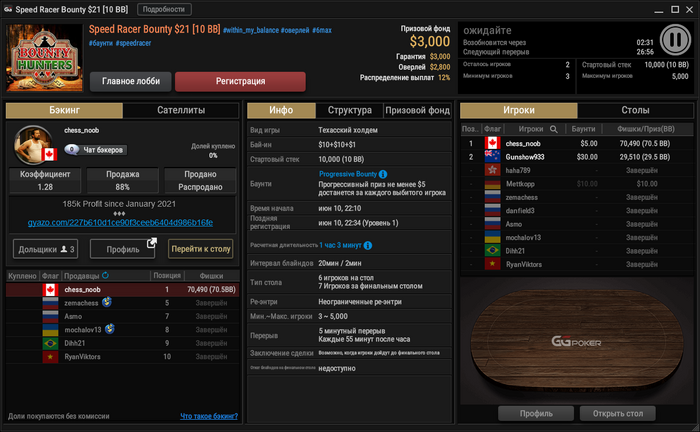Viewport: 700px width, 432px height.
Task: Open Чат бэкеров
Action: click(x=96, y=150)
